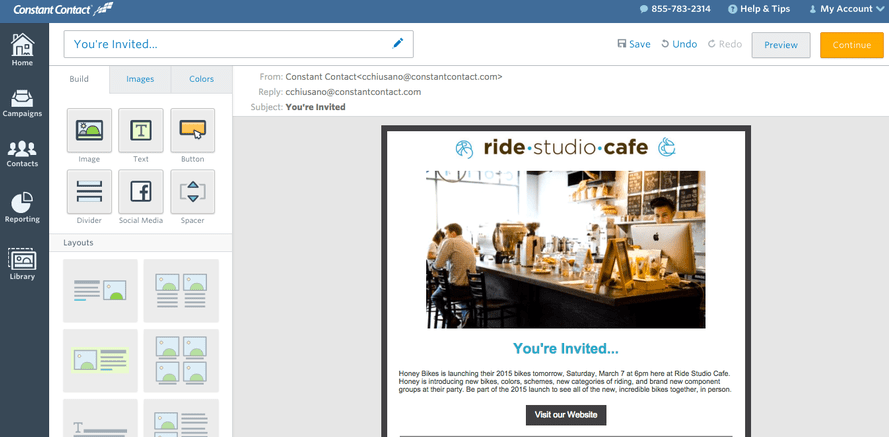Click the phone number 855-783-2314
The height and width of the screenshot is (437, 889).
675,9
